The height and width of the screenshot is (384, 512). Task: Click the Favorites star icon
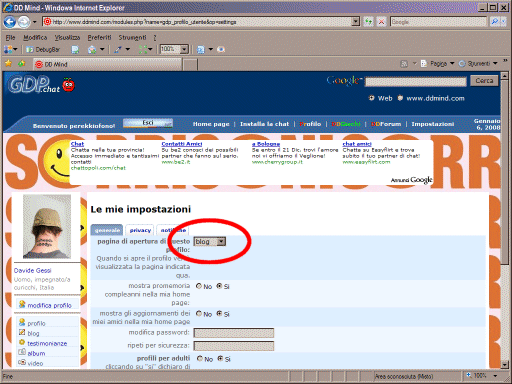click(8, 63)
